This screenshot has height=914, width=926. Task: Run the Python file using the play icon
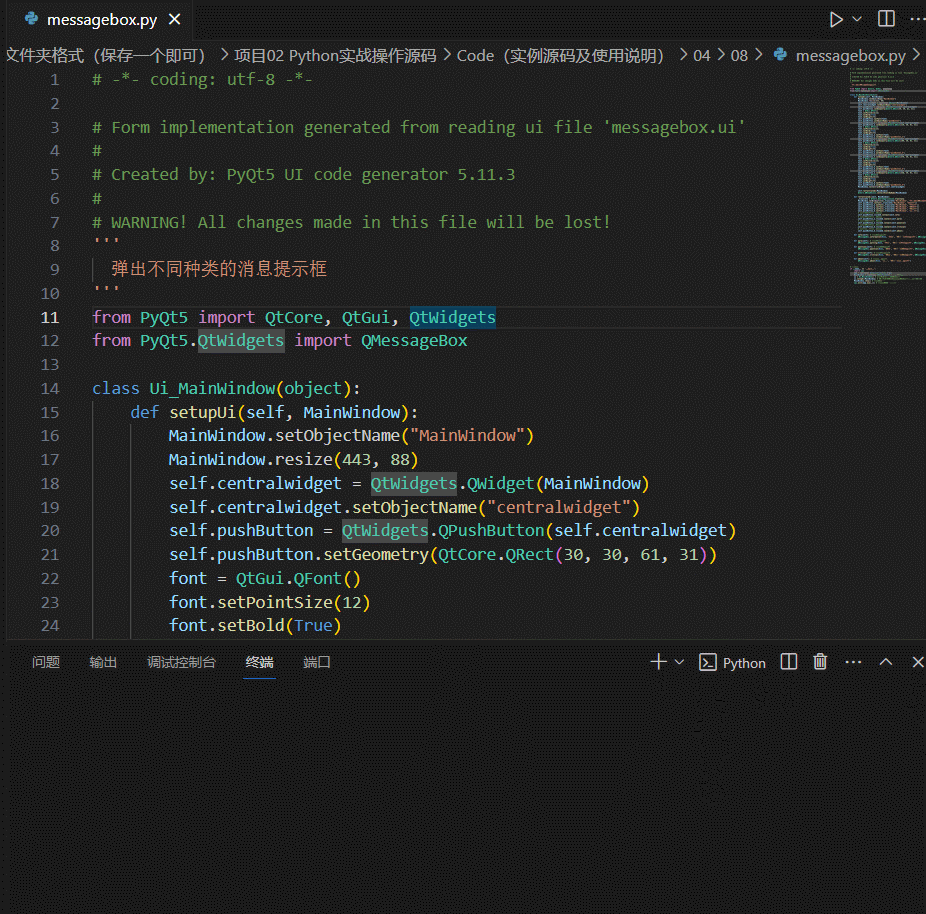pos(838,18)
